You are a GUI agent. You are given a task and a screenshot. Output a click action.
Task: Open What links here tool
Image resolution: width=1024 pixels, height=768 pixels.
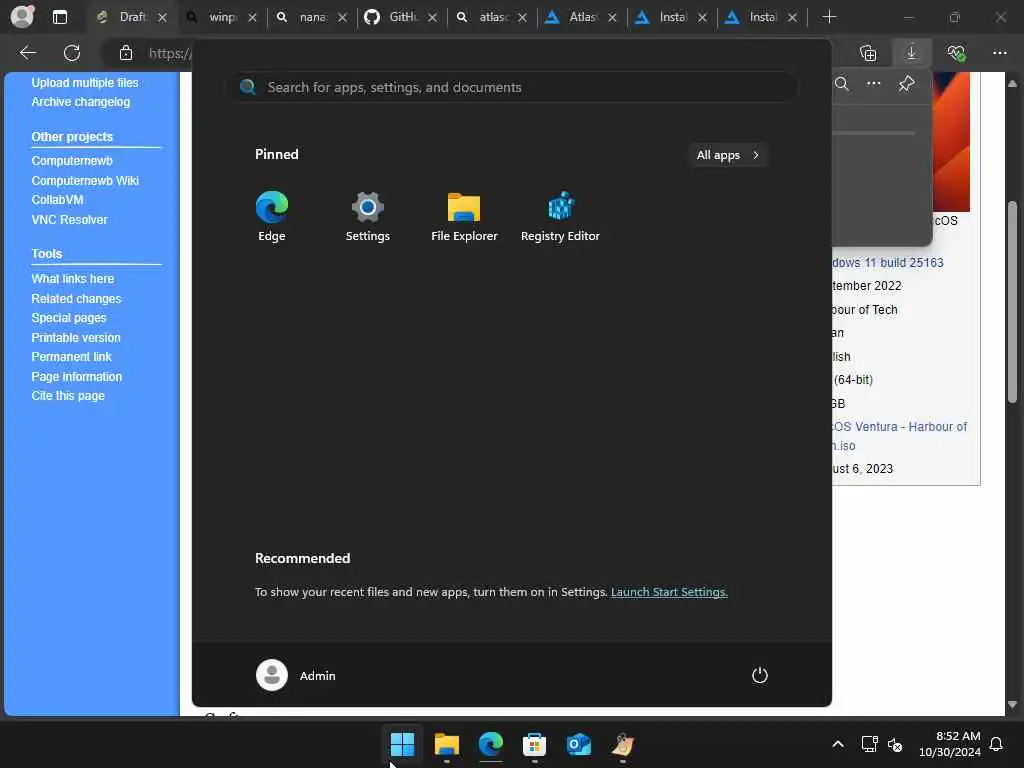(72, 278)
